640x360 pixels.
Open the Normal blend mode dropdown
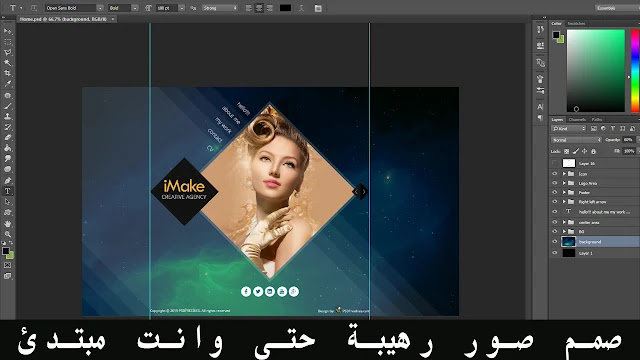[576, 140]
